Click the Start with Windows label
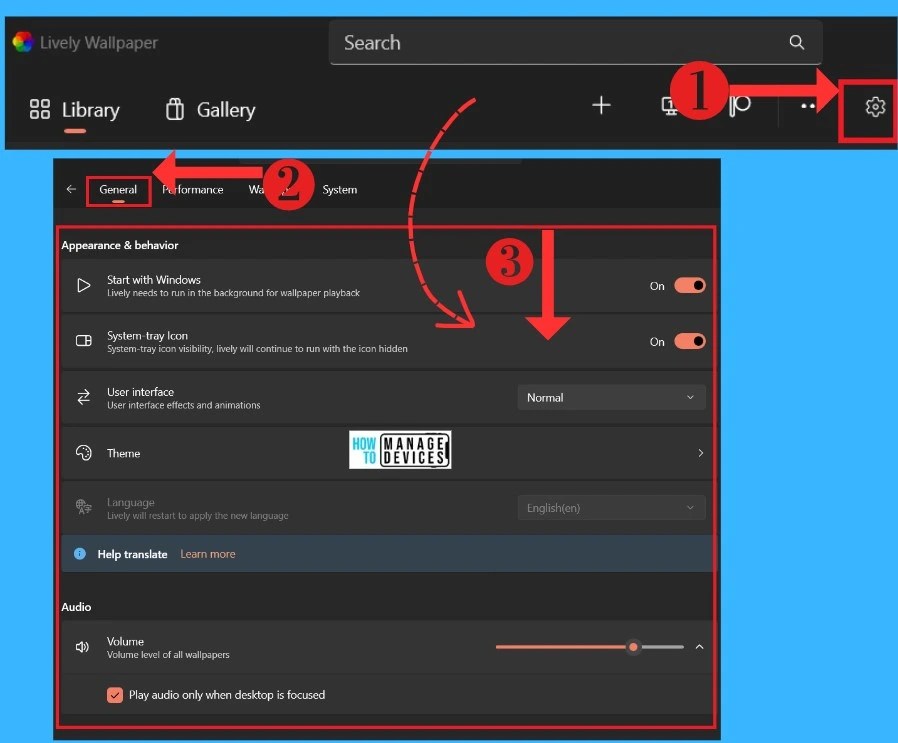Viewport: 898px width, 743px height. (153, 280)
